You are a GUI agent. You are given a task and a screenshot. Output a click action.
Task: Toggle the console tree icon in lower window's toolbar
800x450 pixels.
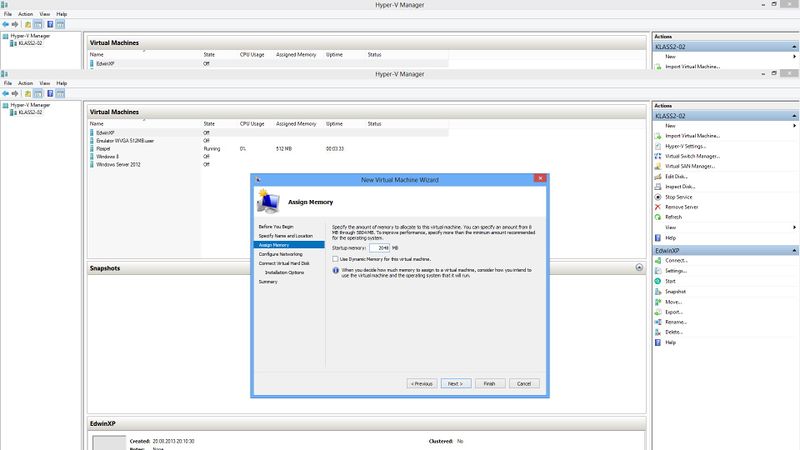tap(38, 93)
